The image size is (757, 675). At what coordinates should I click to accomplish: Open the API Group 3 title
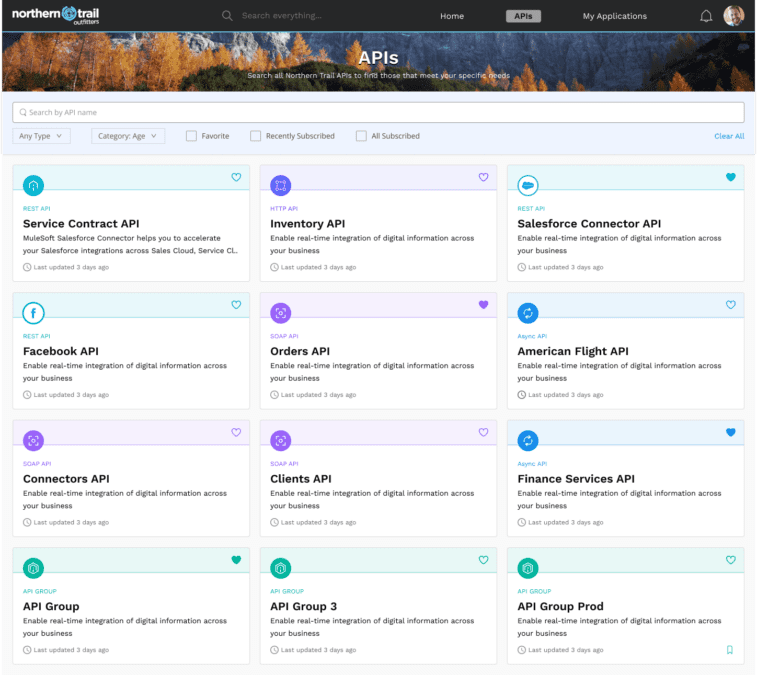[x=304, y=606]
